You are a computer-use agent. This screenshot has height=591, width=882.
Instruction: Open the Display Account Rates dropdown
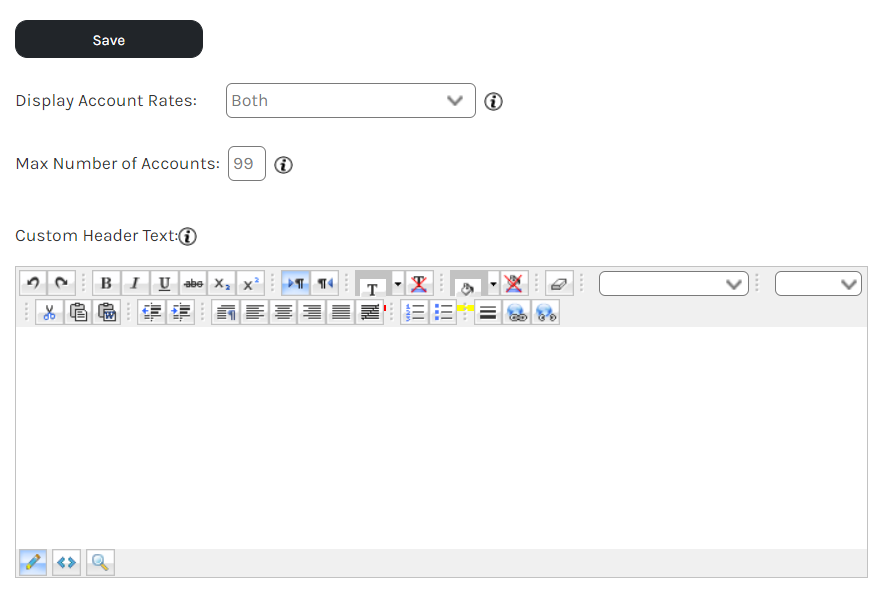[x=350, y=101]
